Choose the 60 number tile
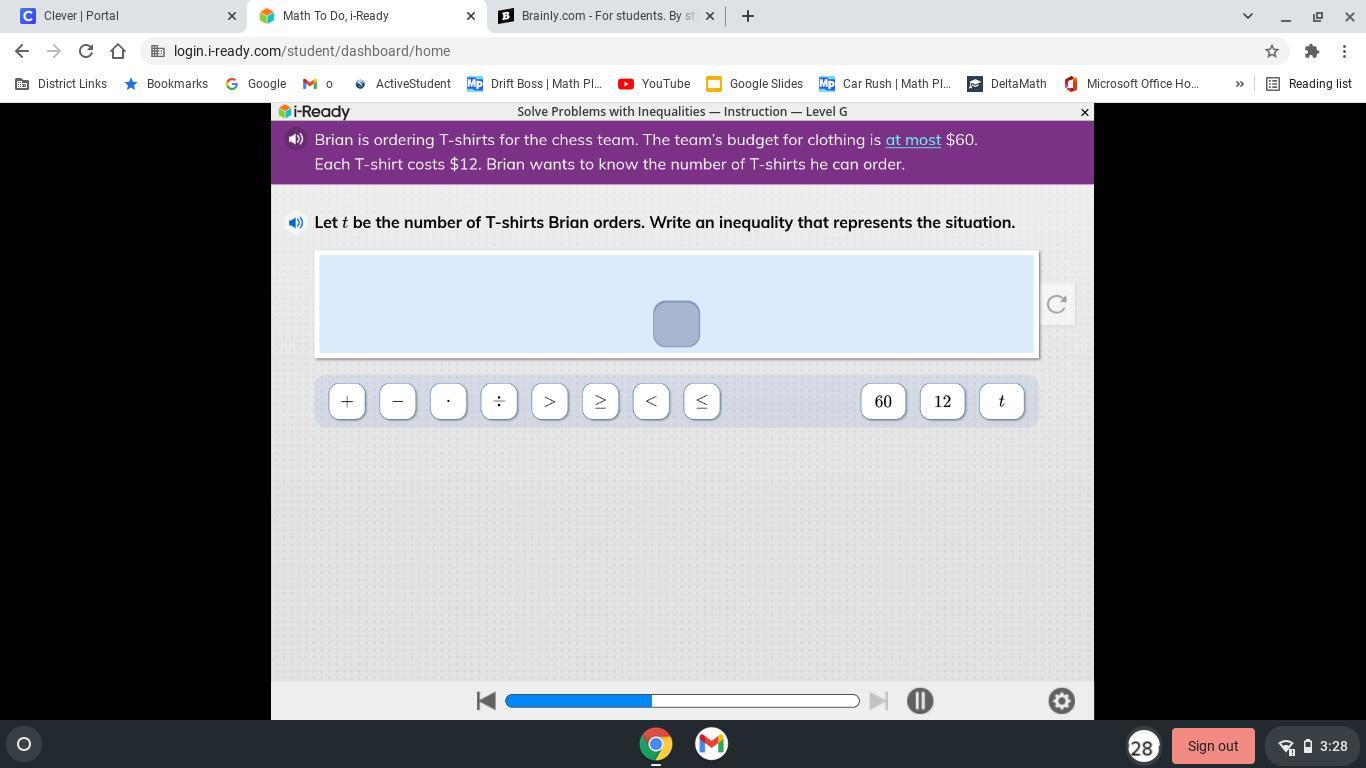Screen dimensions: 1366x768 [883, 401]
